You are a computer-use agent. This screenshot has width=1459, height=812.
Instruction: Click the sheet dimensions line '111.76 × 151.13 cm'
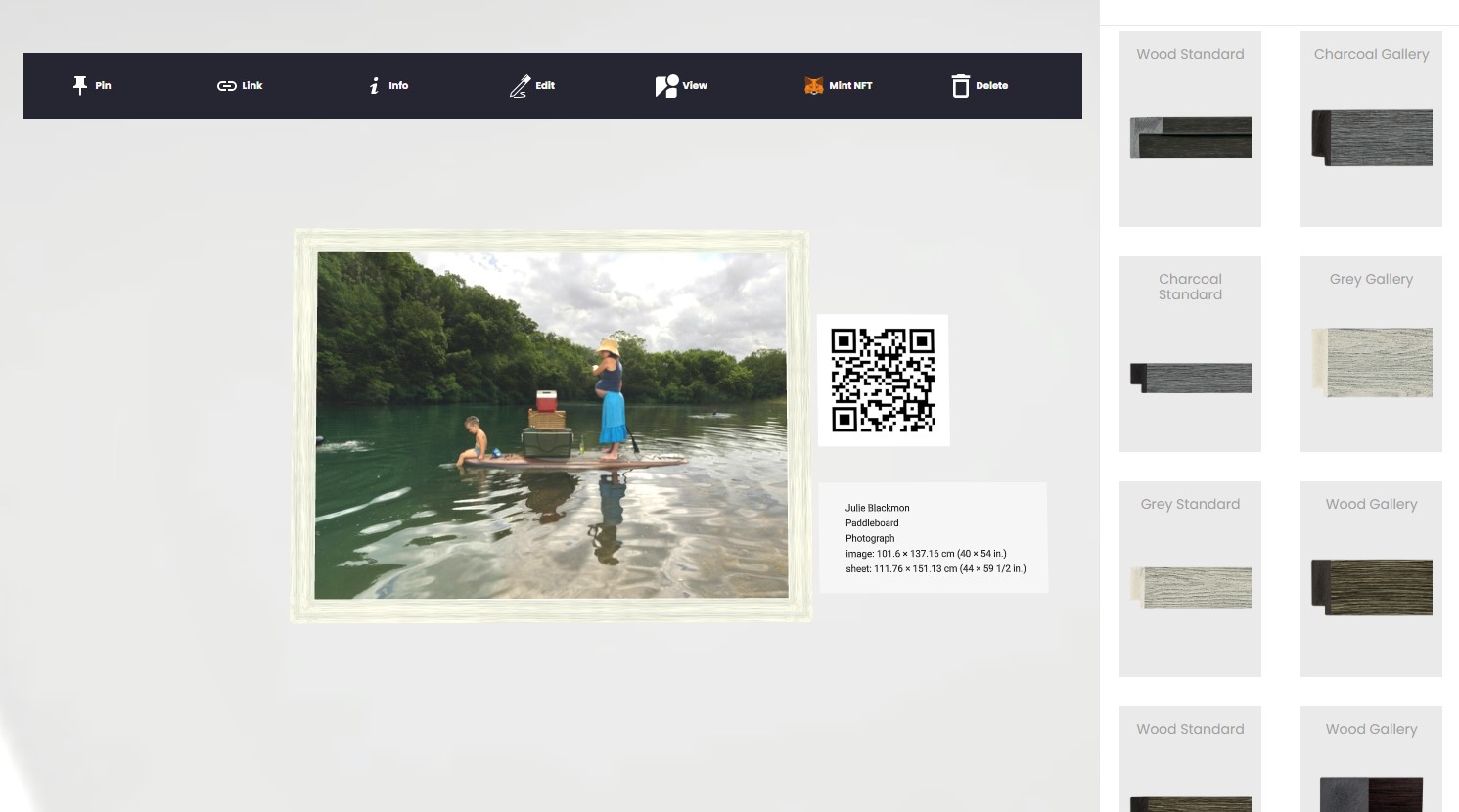[935, 568]
